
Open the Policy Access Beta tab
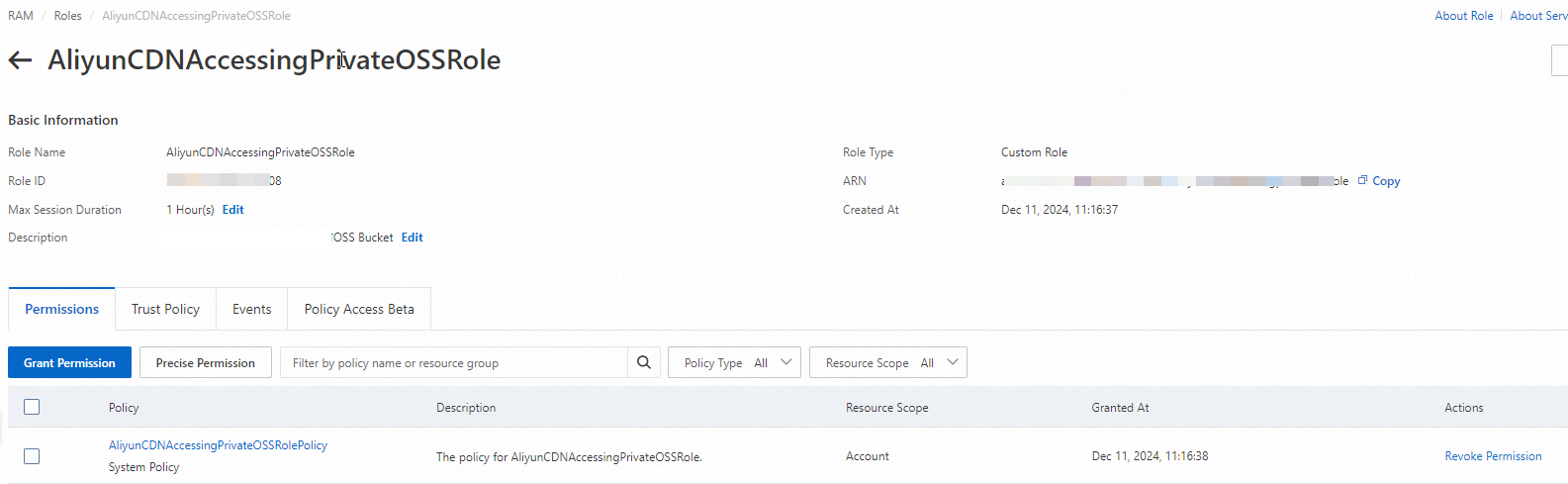(359, 309)
